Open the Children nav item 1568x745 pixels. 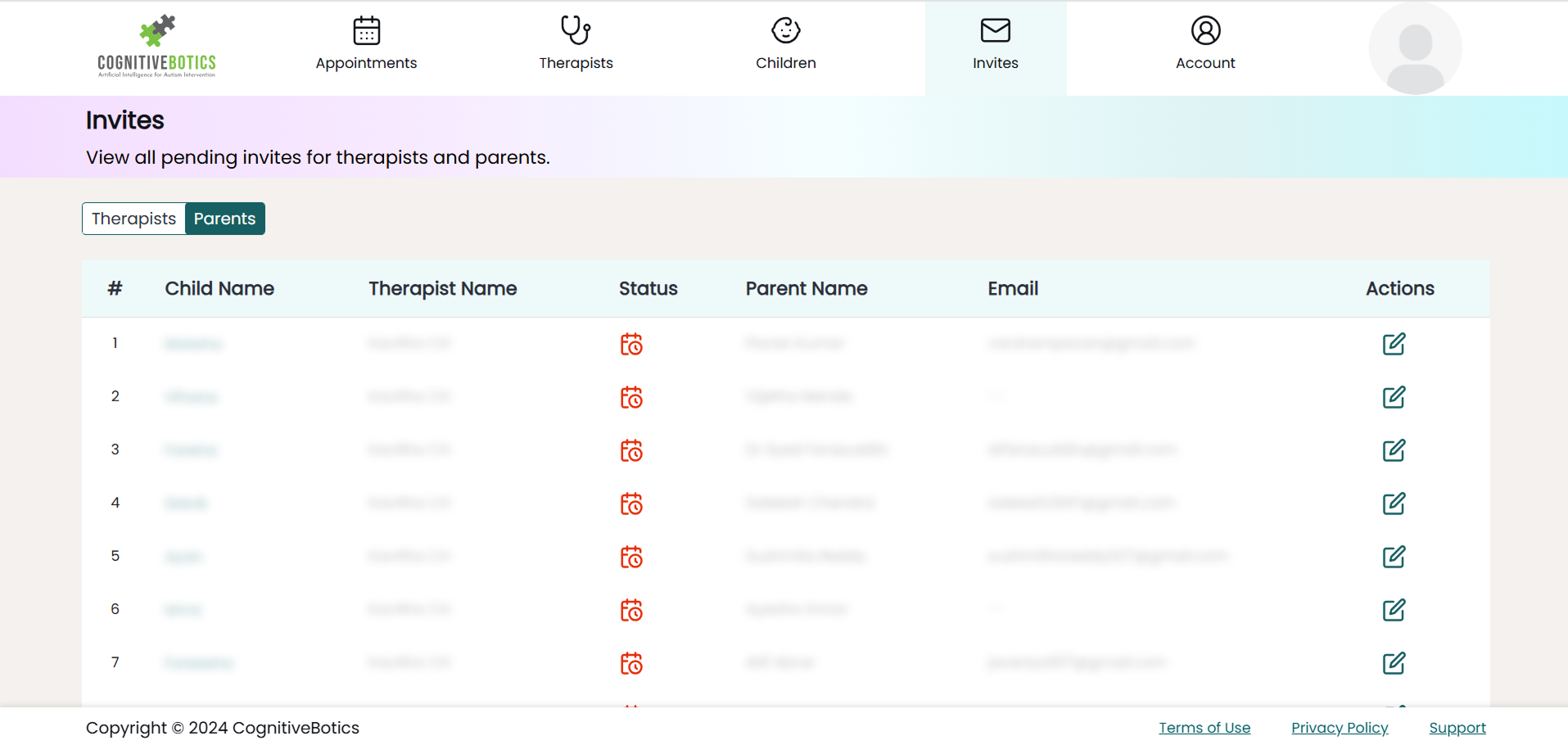point(785,45)
